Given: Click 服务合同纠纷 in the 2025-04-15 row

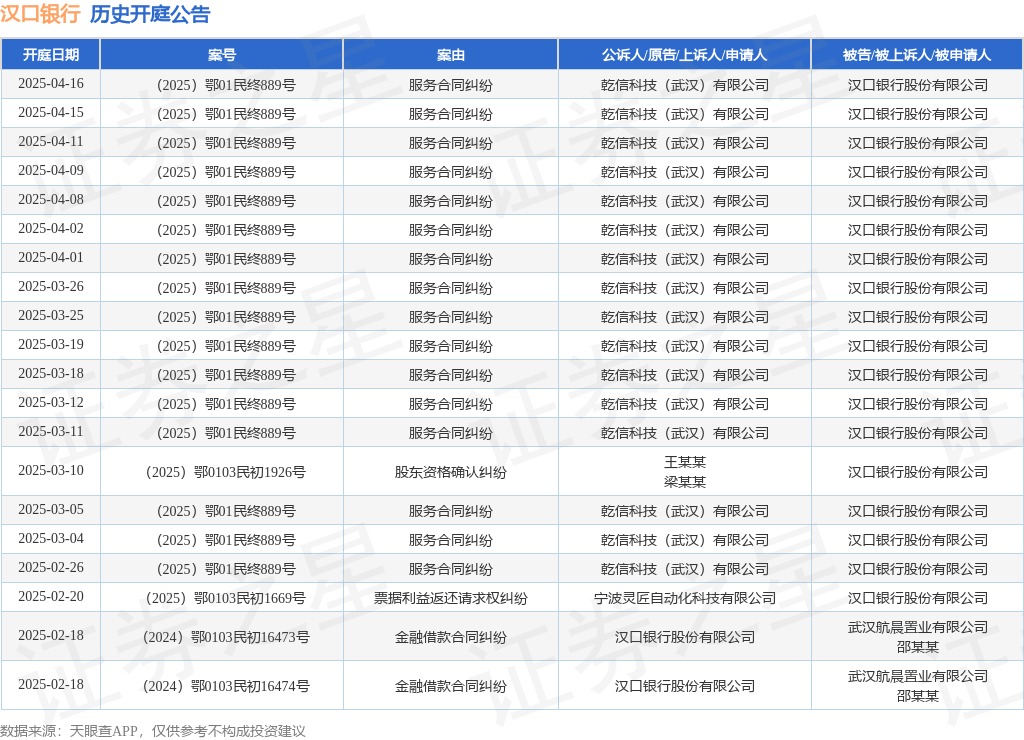Looking at the screenshot, I should pyautogui.click(x=451, y=114).
